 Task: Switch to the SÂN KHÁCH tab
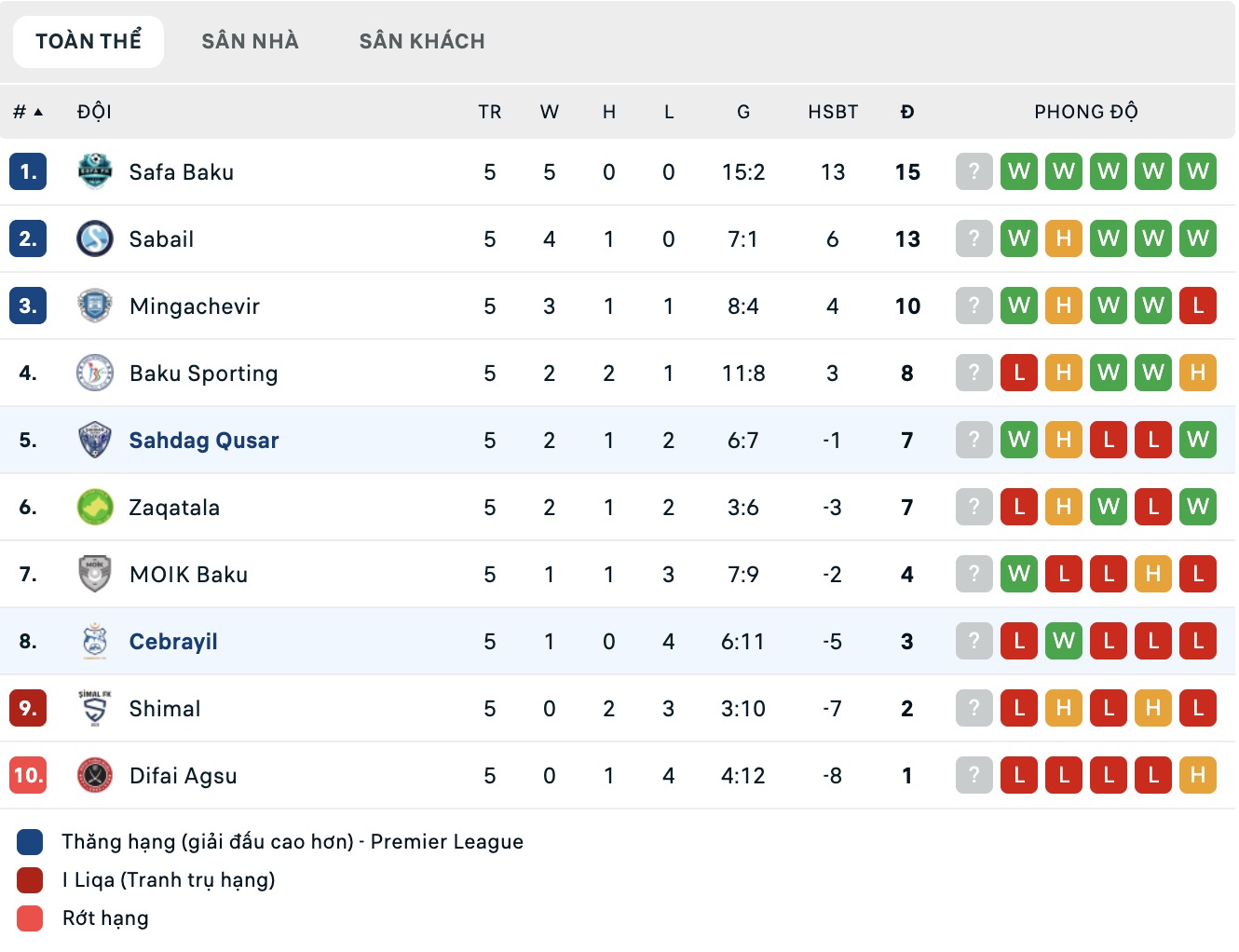pos(422,42)
